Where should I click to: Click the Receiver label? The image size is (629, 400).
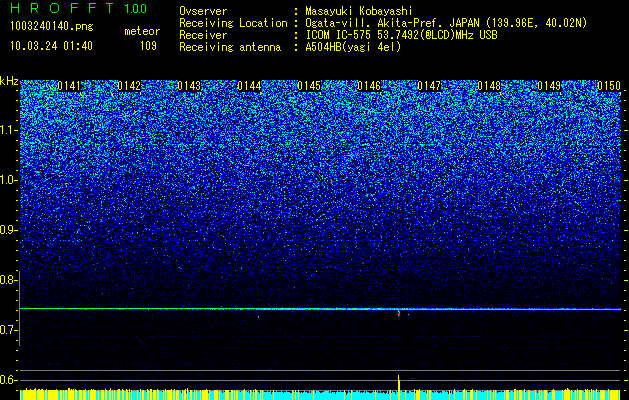click(203, 35)
